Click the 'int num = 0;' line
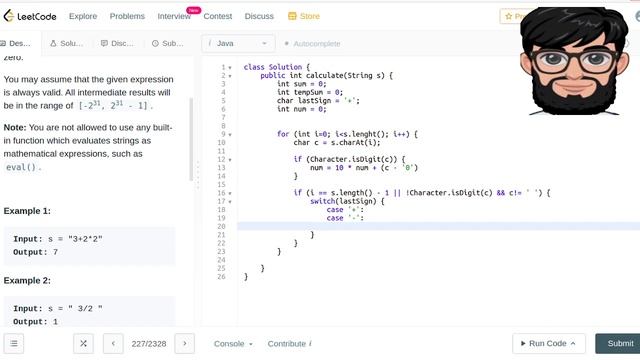Viewport: 640px width, 360px height. click(x=302, y=109)
